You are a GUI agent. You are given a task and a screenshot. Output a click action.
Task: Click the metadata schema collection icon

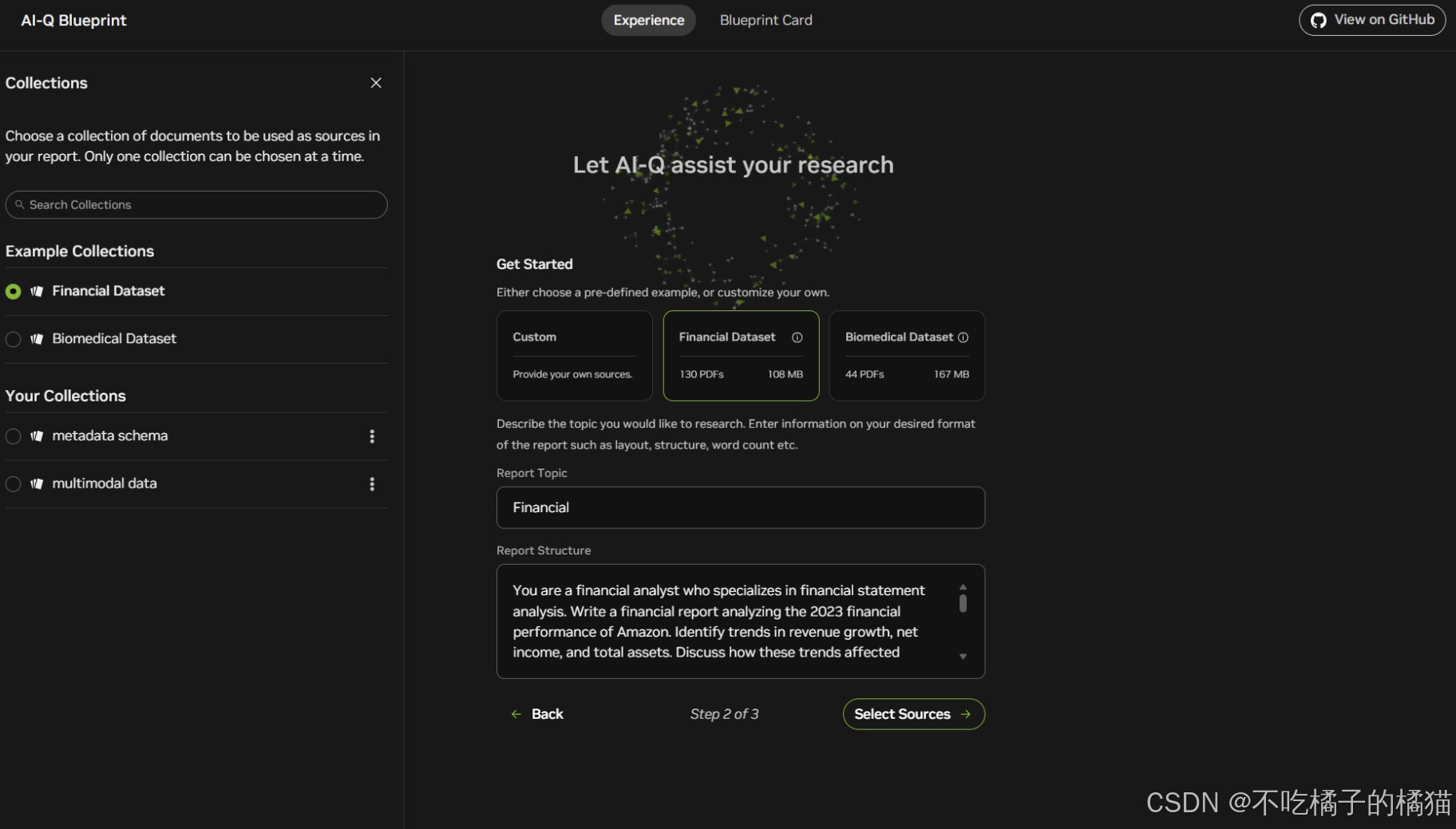click(x=37, y=436)
